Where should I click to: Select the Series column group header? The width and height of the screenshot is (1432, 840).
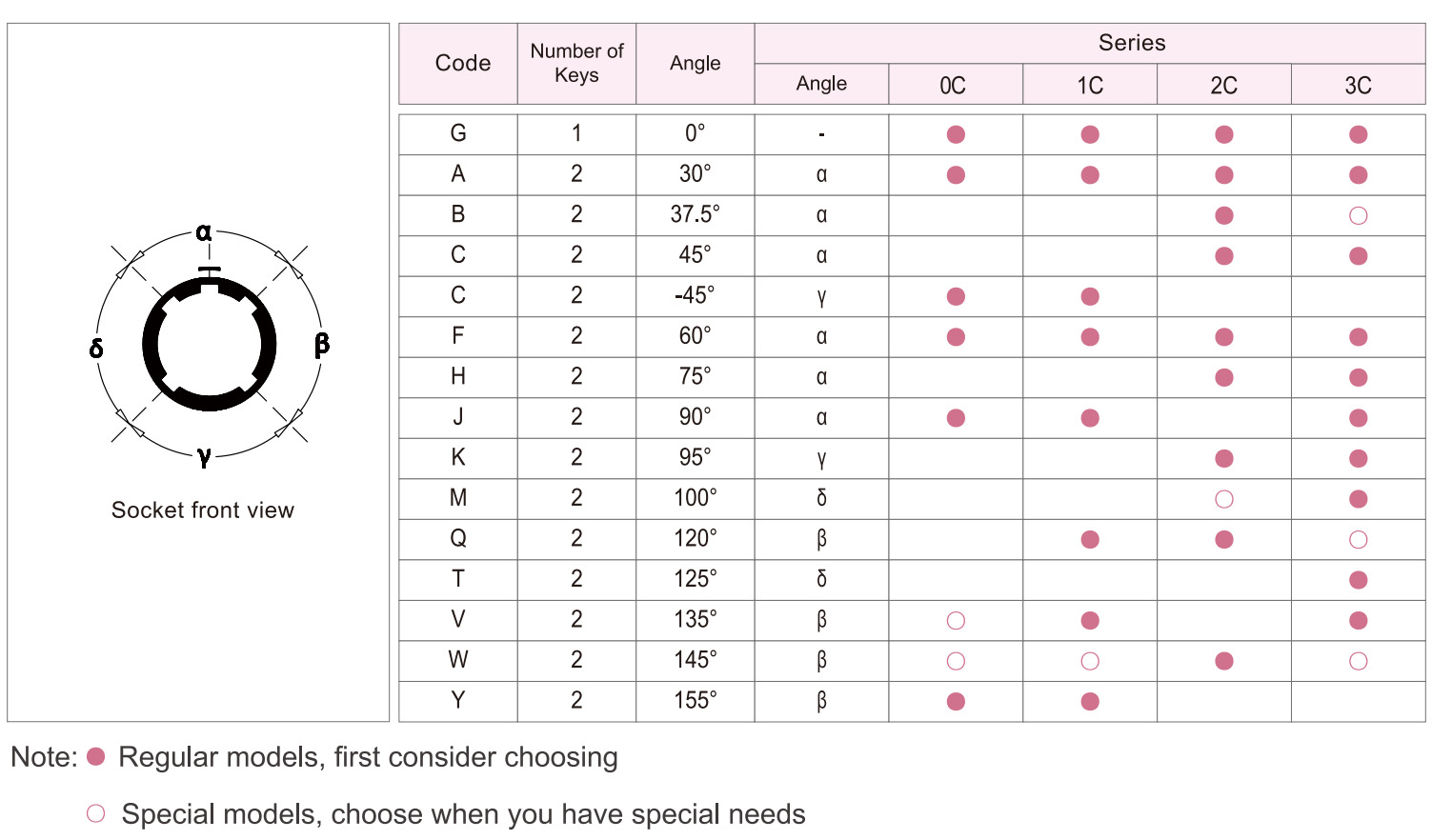(x=1131, y=43)
